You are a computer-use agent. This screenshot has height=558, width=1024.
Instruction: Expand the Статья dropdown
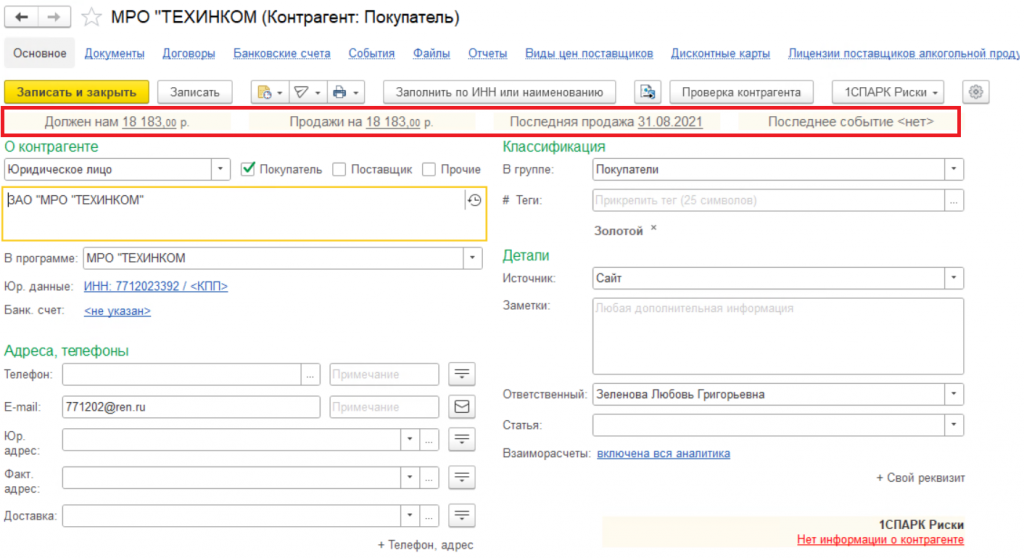(x=953, y=425)
